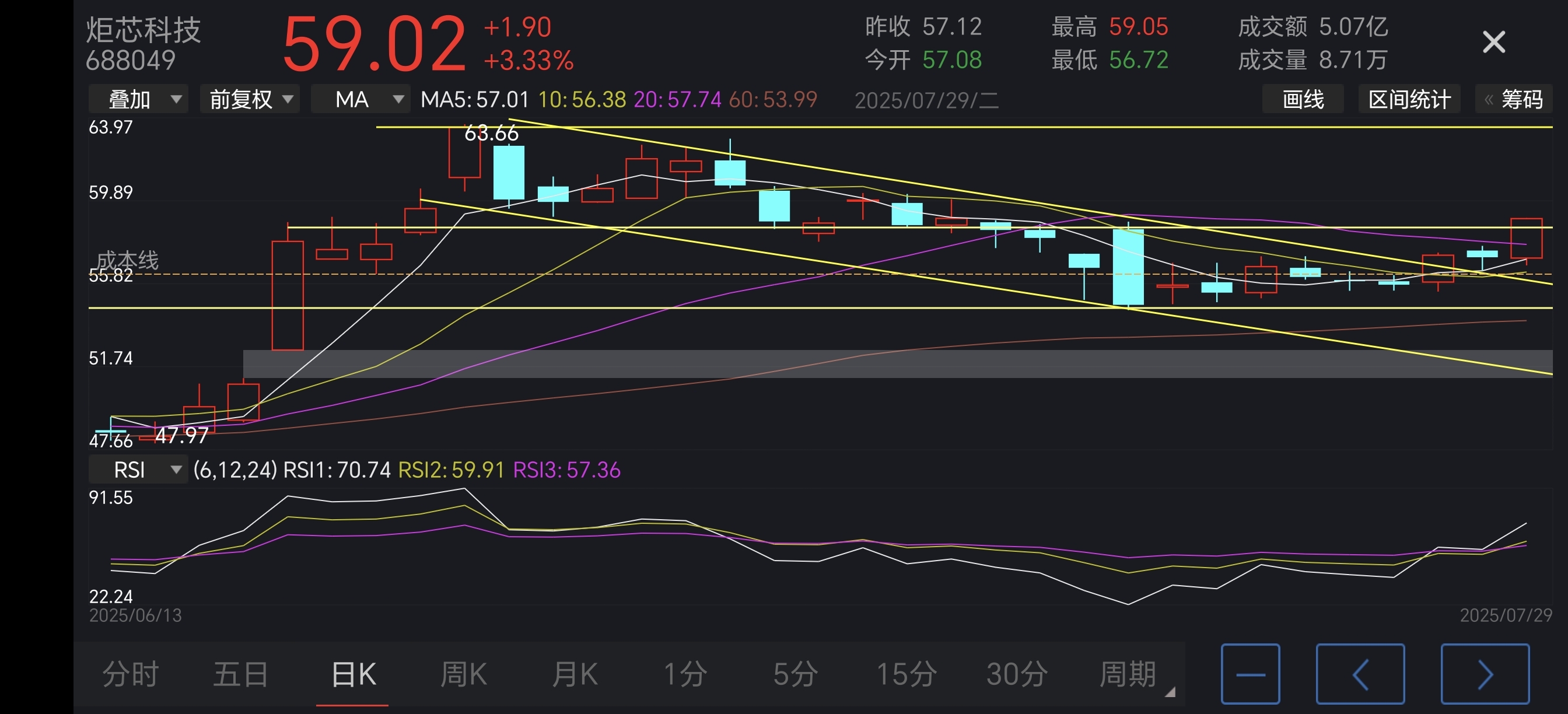
Task: Switch to the 五日 five-day tab
Action: pos(241,674)
